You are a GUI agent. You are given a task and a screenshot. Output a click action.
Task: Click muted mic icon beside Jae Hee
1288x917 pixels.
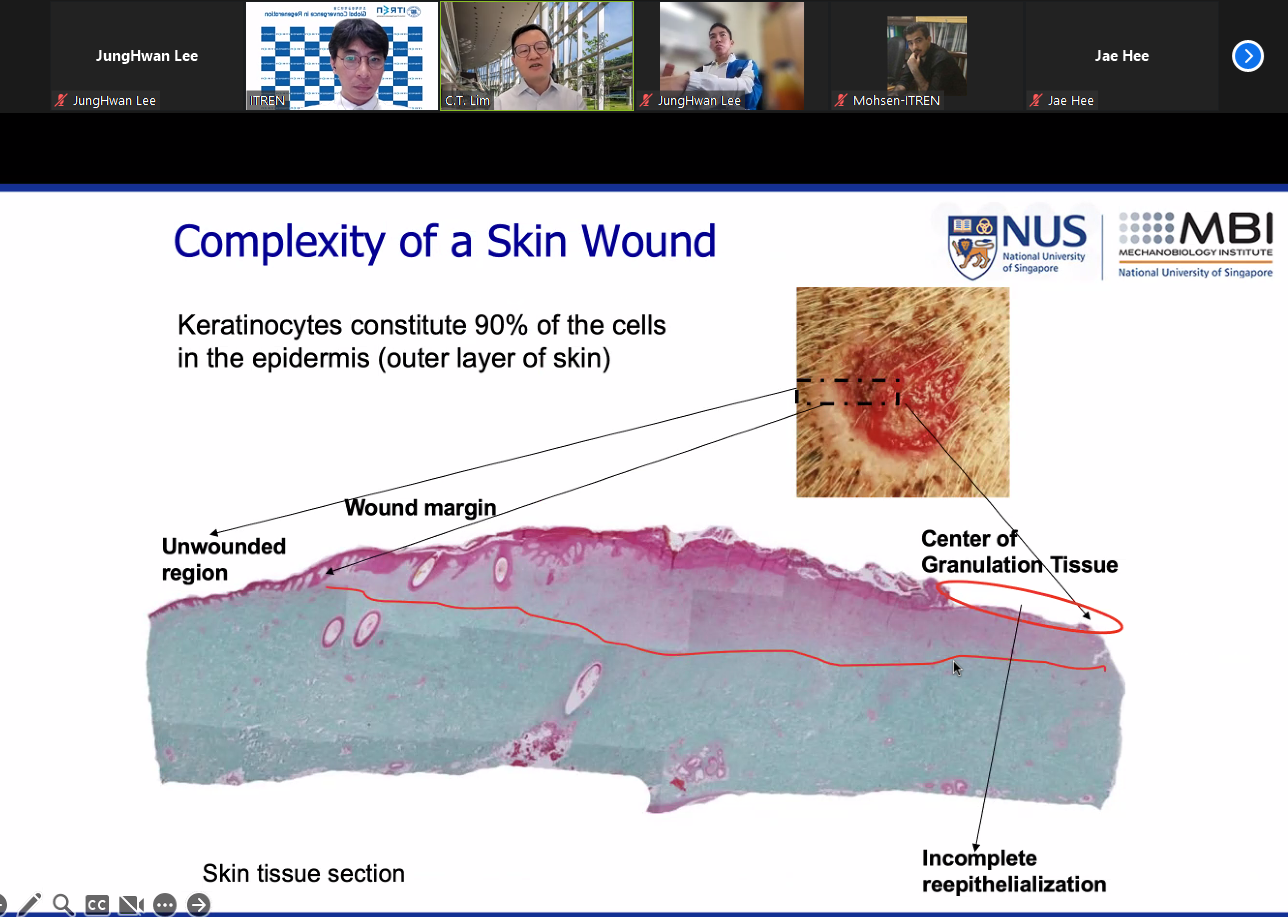pyautogui.click(x=1037, y=101)
